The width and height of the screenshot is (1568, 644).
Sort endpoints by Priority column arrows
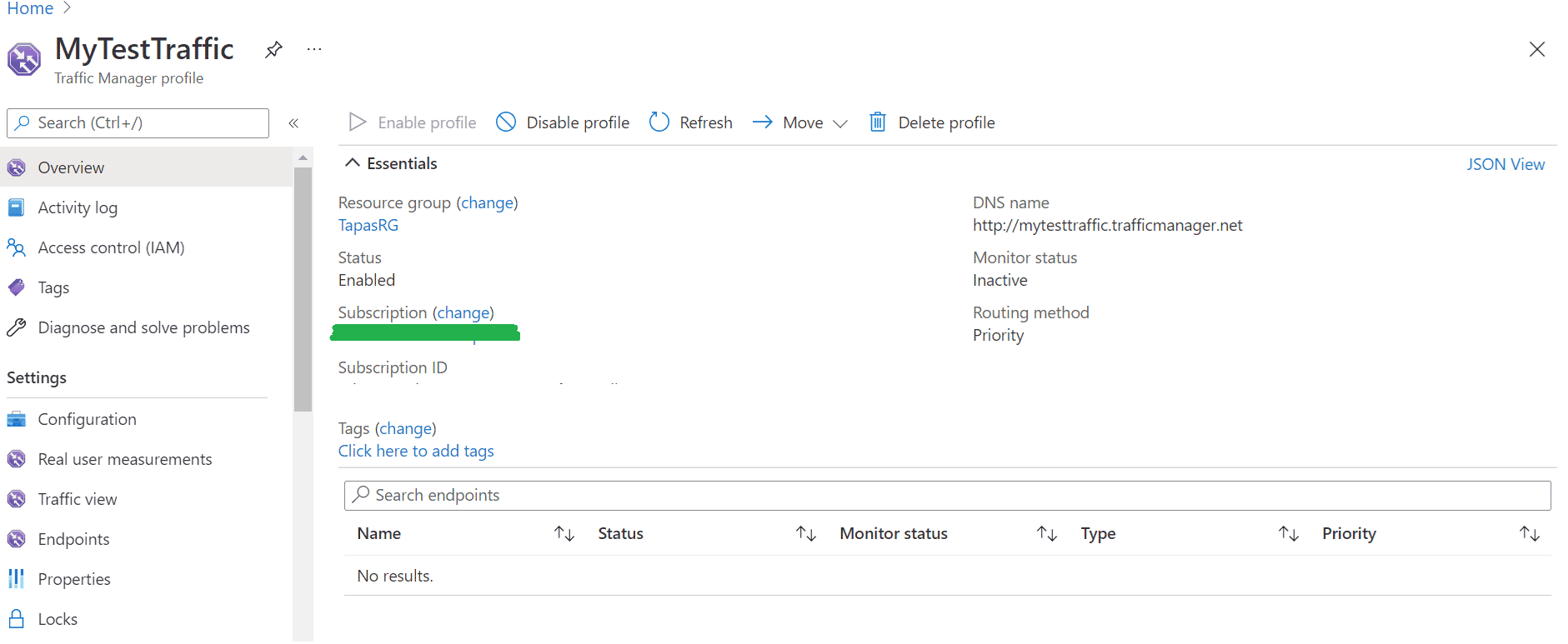(x=1530, y=534)
